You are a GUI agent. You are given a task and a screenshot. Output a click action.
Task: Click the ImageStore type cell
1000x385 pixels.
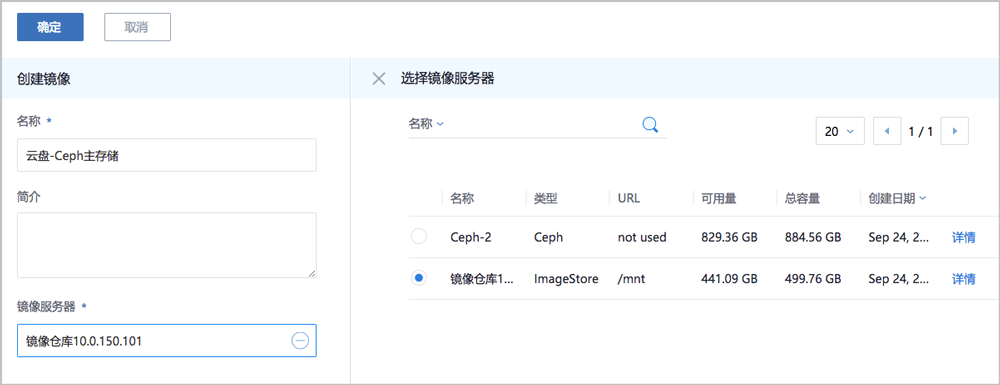[566, 279]
